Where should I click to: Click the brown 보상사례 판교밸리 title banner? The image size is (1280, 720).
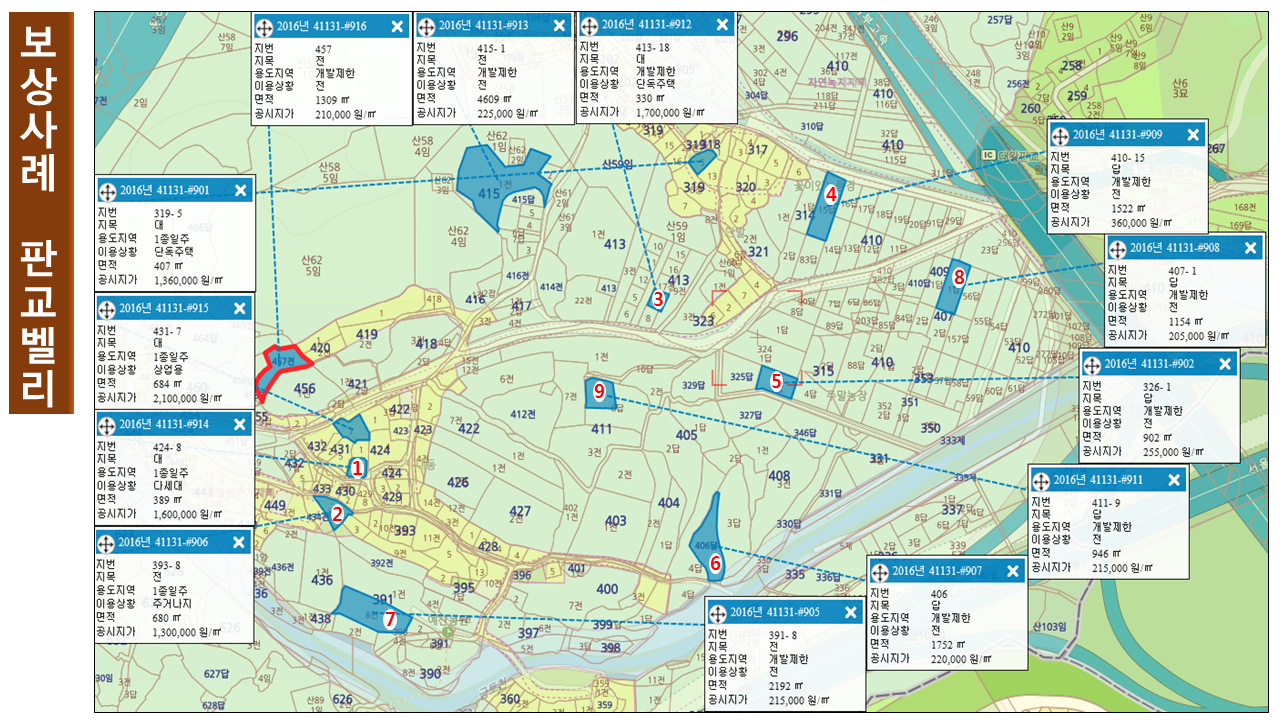click(41, 212)
